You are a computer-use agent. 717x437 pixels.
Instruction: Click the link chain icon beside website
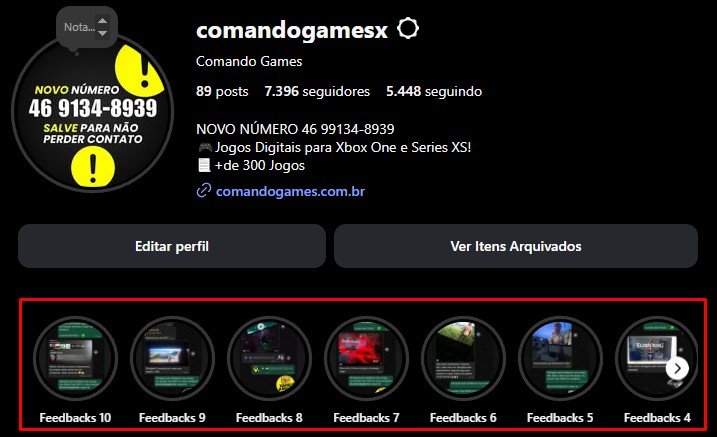[x=203, y=191]
